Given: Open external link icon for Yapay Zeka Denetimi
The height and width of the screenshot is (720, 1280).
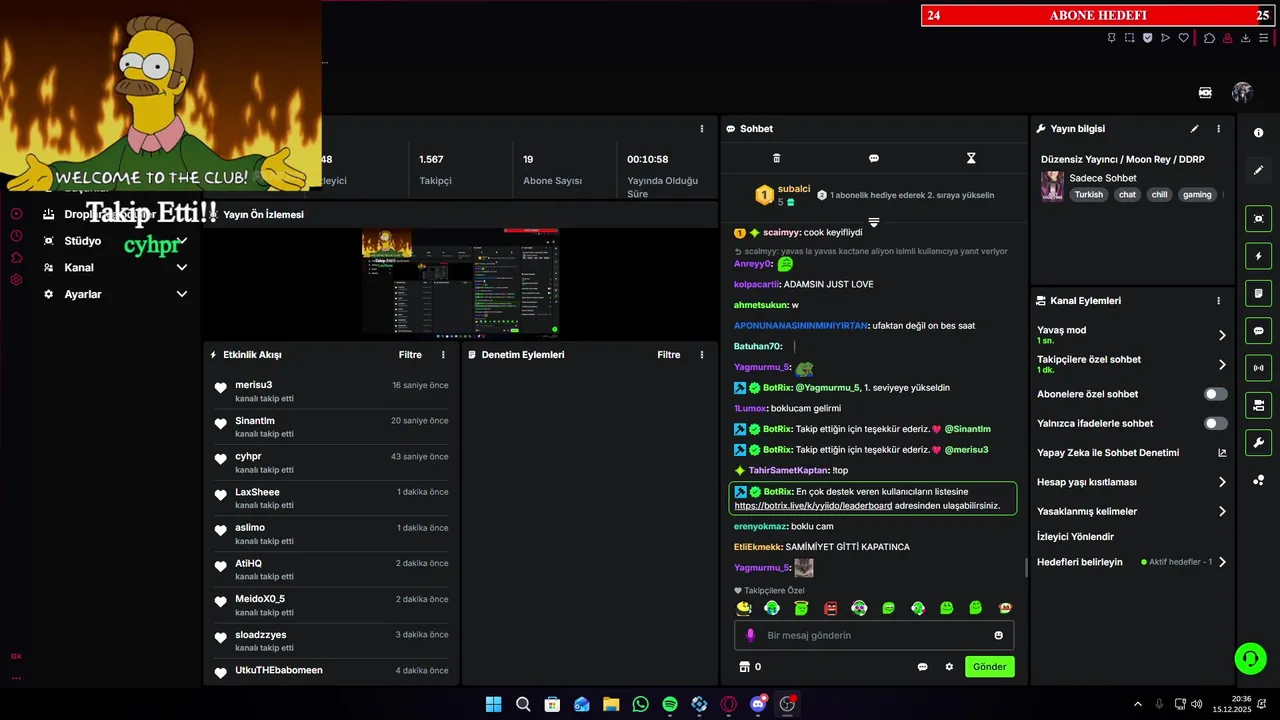Looking at the screenshot, I should point(1221,453).
